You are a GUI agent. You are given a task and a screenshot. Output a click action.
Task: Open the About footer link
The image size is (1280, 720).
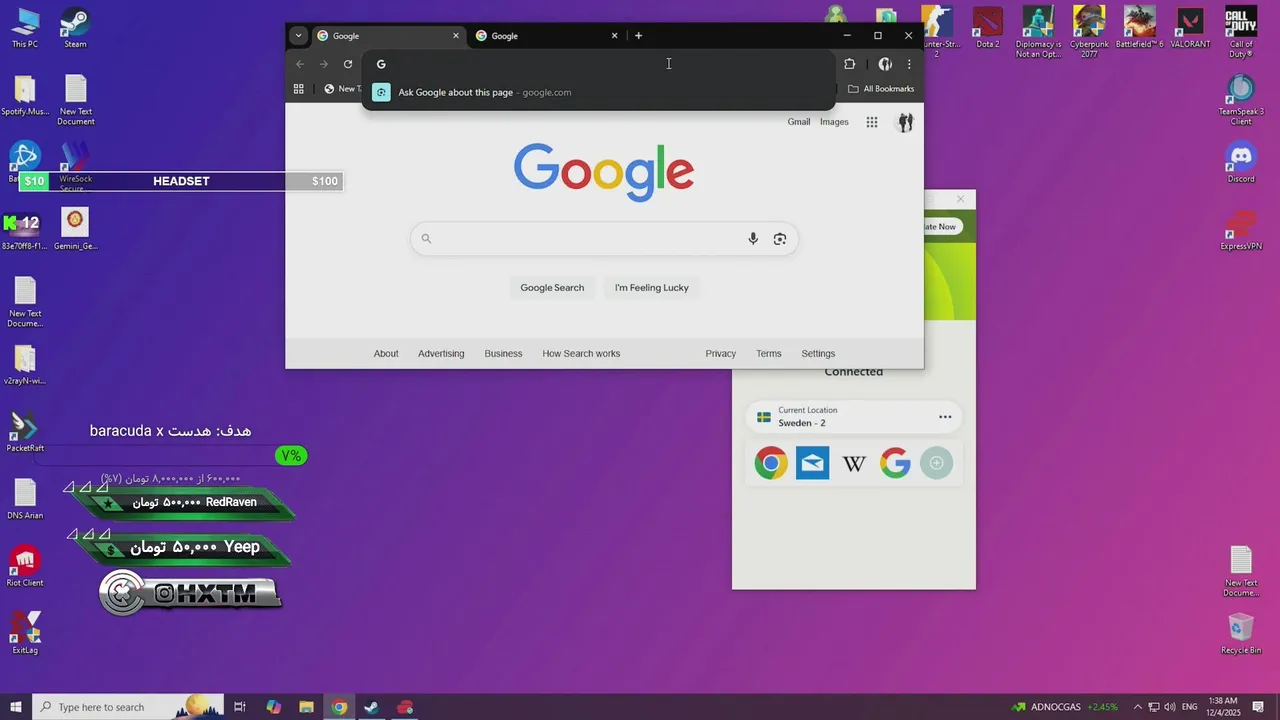386,354
